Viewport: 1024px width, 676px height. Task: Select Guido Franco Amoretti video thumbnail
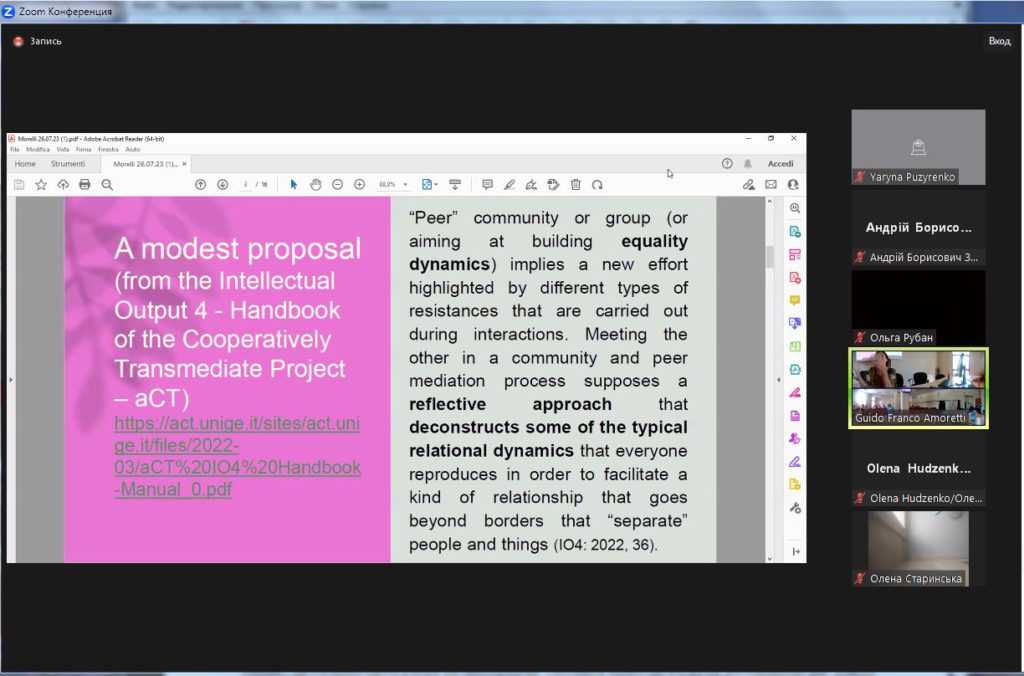[918, 387]
